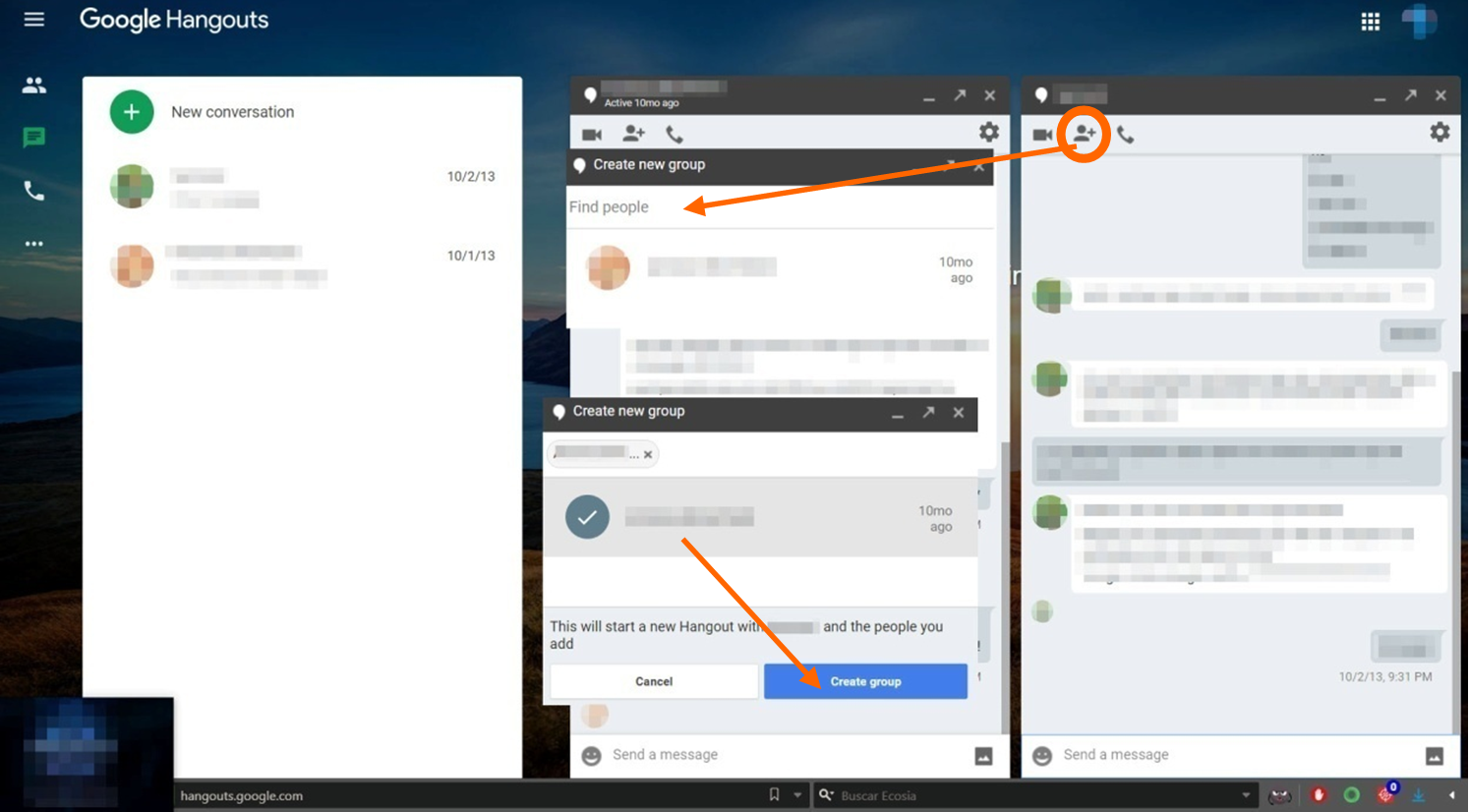Open the Contacts tab in left sidebar

(33, 86)
